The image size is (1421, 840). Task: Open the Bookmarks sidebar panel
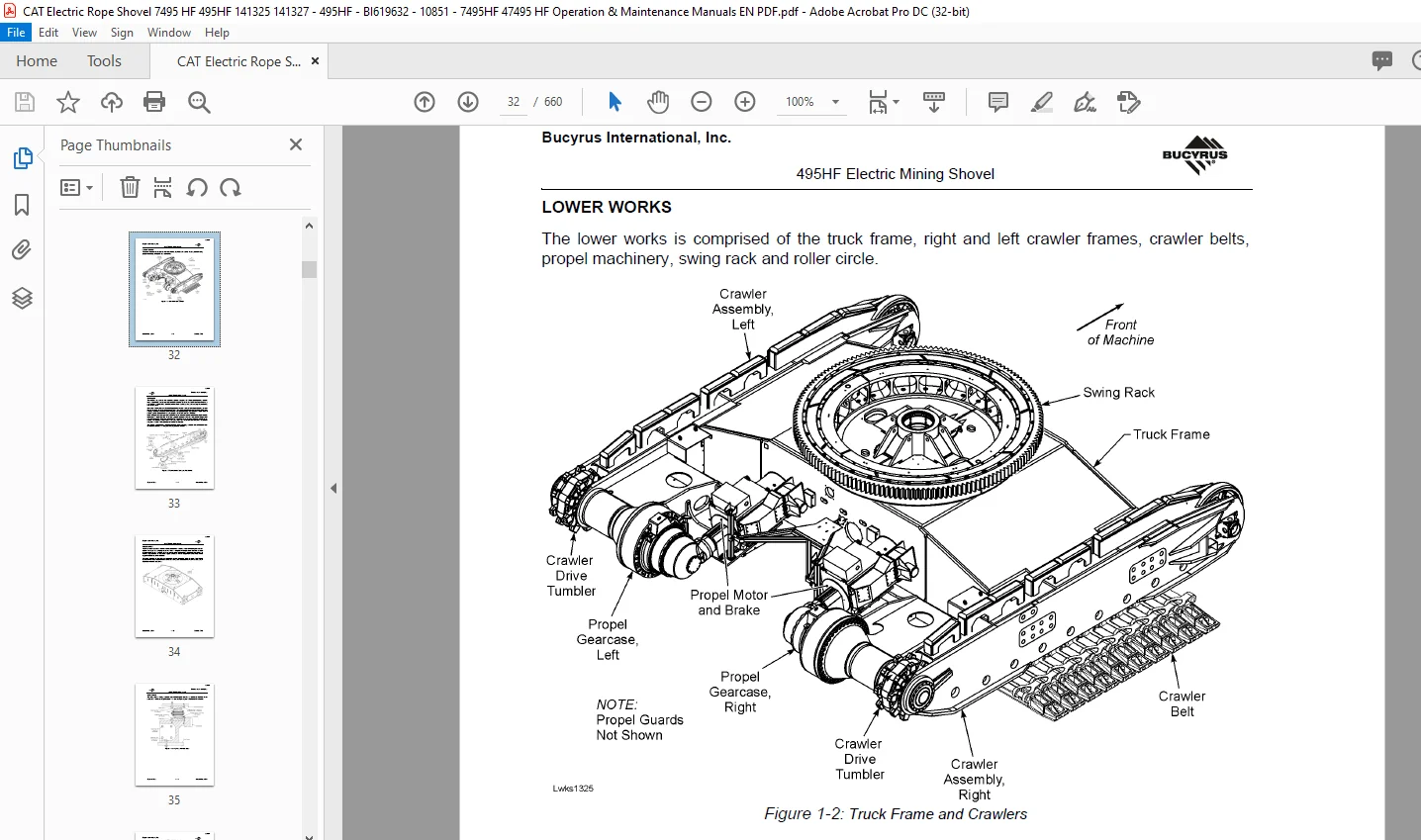coord(22,205)
